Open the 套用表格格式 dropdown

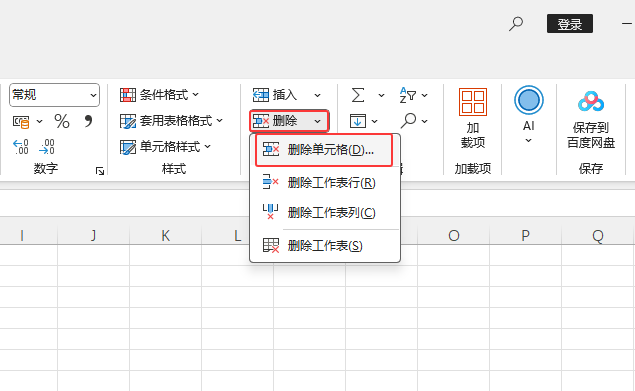click(171, 121)
